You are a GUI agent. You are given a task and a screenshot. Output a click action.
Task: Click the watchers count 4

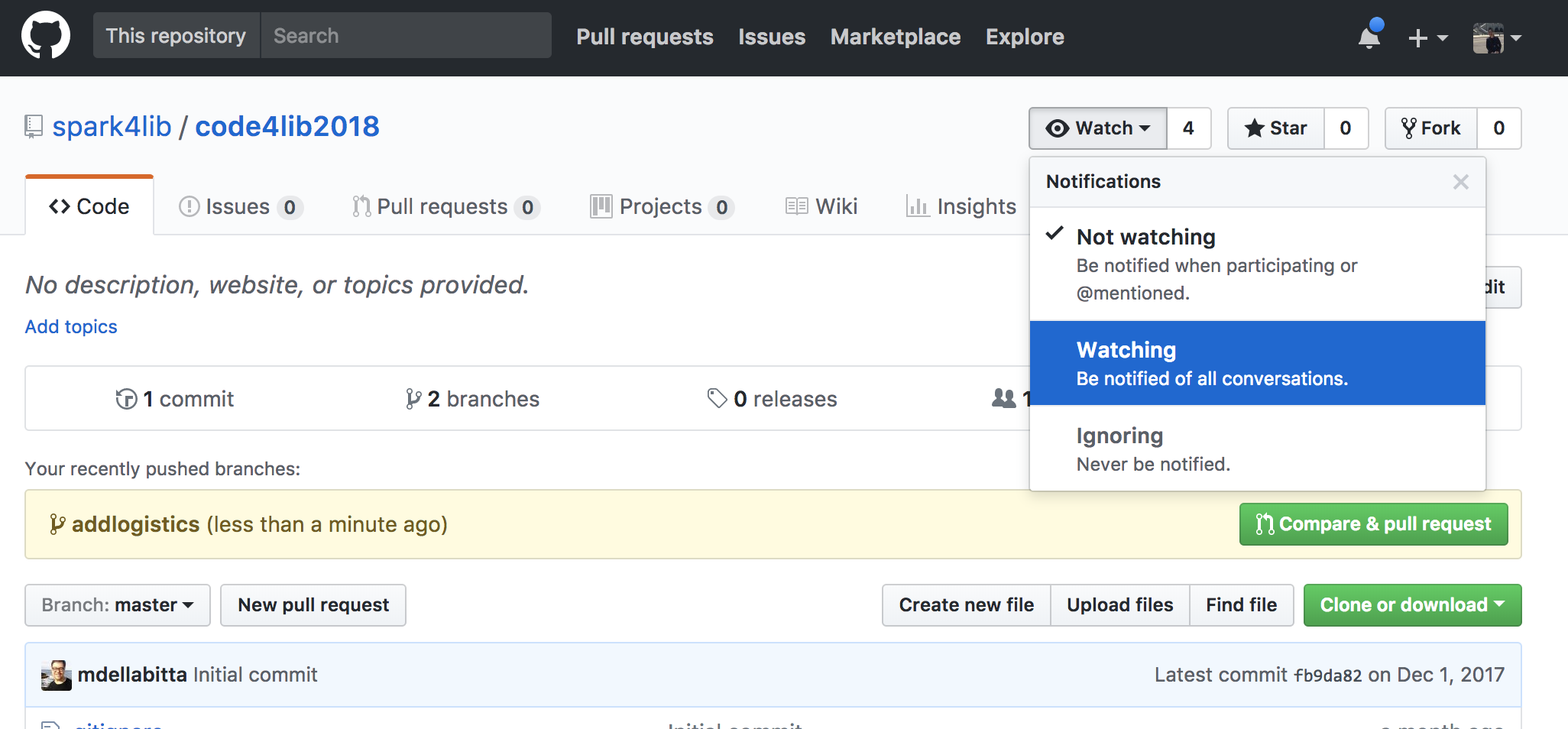(1188, 128)
